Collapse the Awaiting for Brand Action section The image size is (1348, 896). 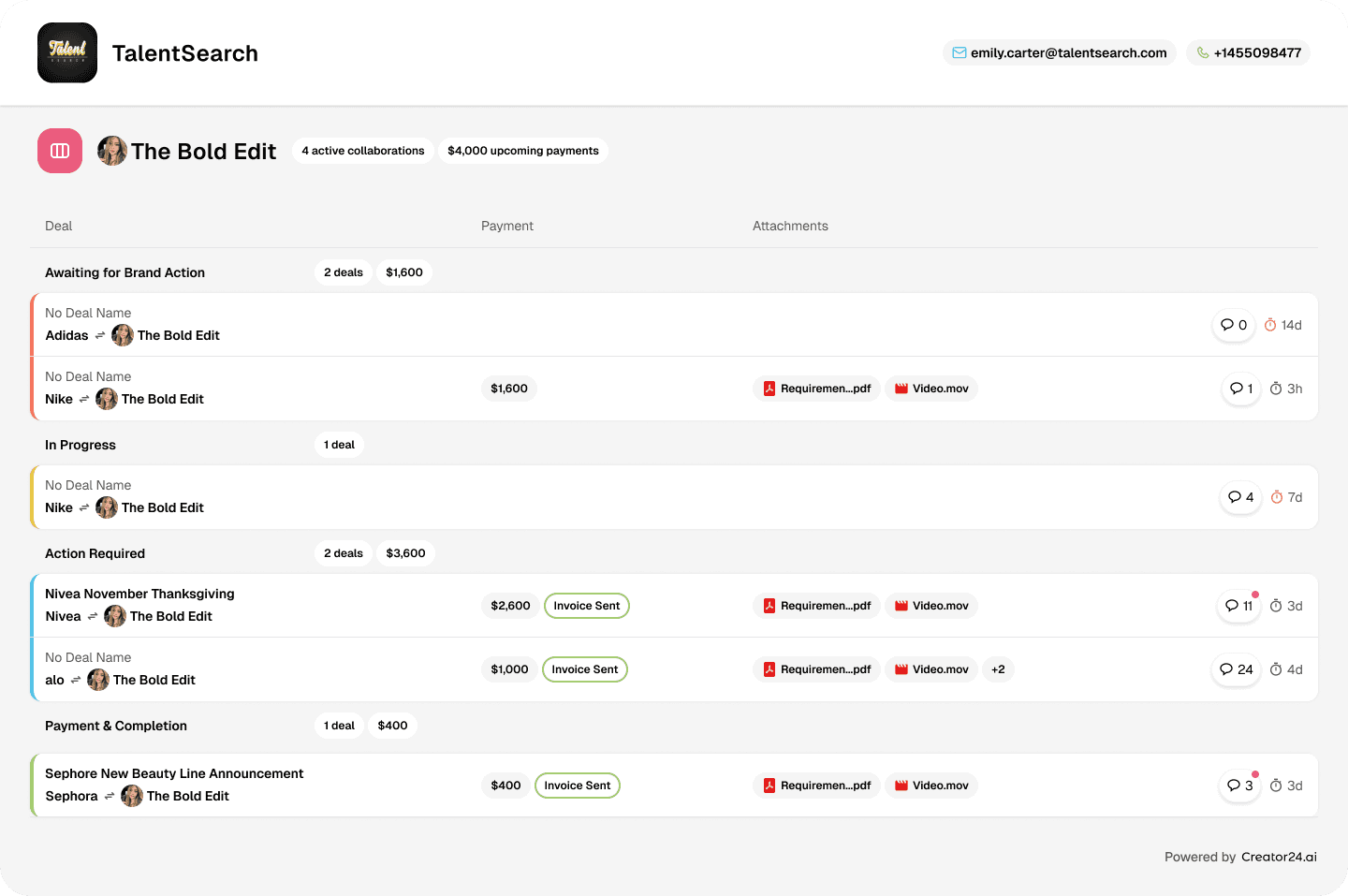125,272
